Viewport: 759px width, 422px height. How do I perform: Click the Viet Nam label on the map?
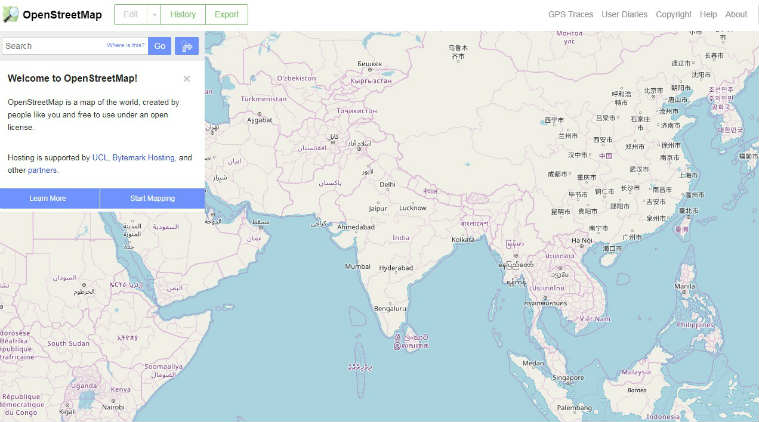tap(595, 319)
